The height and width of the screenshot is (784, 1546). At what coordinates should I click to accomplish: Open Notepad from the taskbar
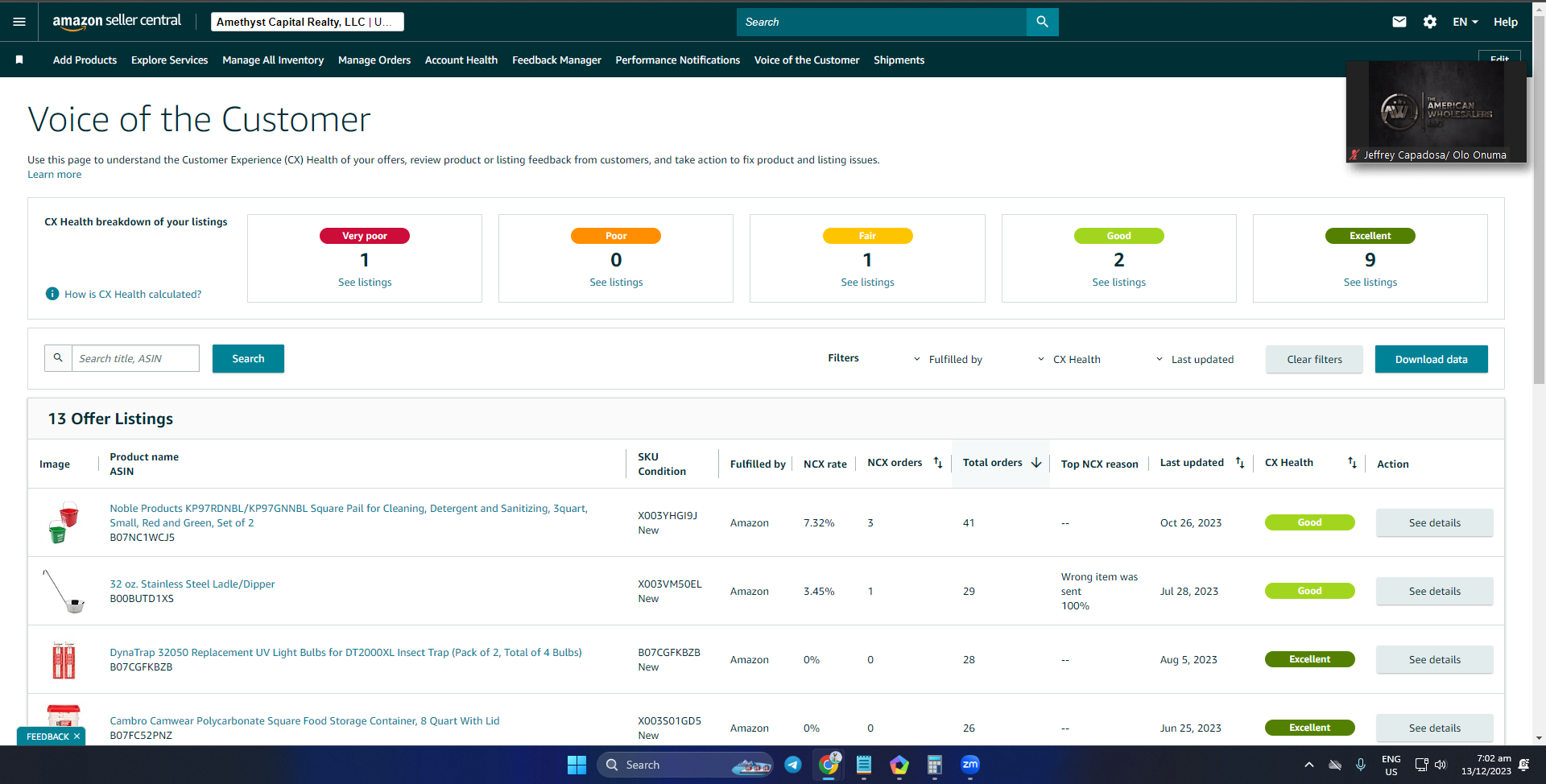point(864,765)
